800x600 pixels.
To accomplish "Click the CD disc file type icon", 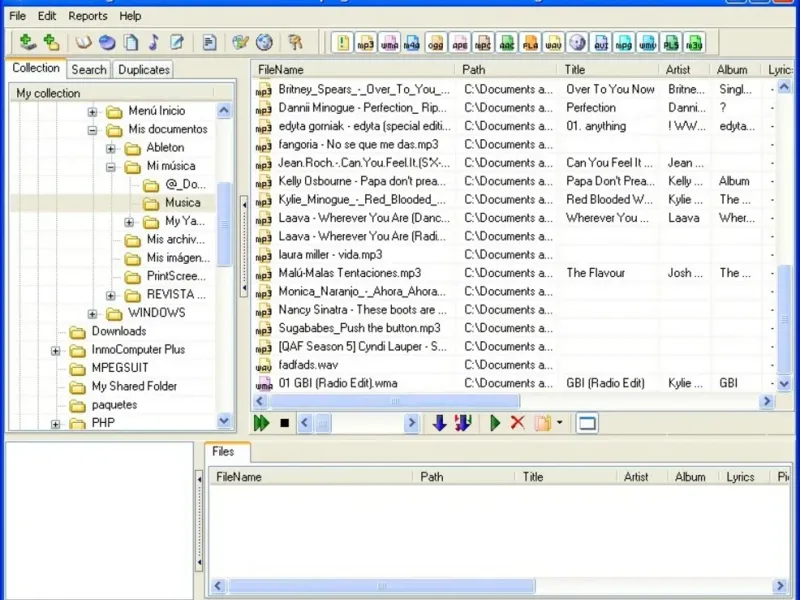I will (x=578, y=43).
